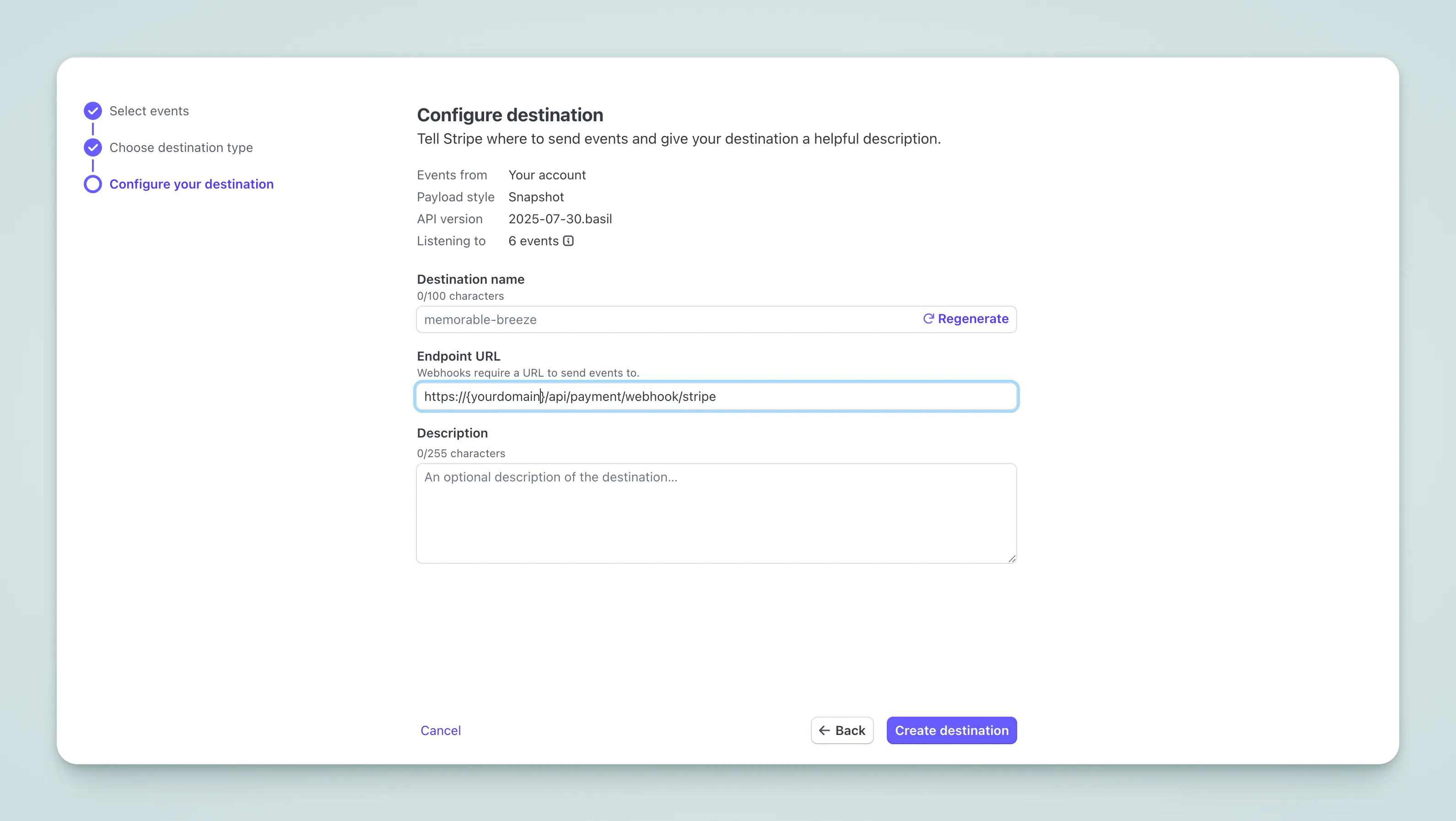
Task: Click the left arrow icon inside the Back button
Action: coord(825,730)
